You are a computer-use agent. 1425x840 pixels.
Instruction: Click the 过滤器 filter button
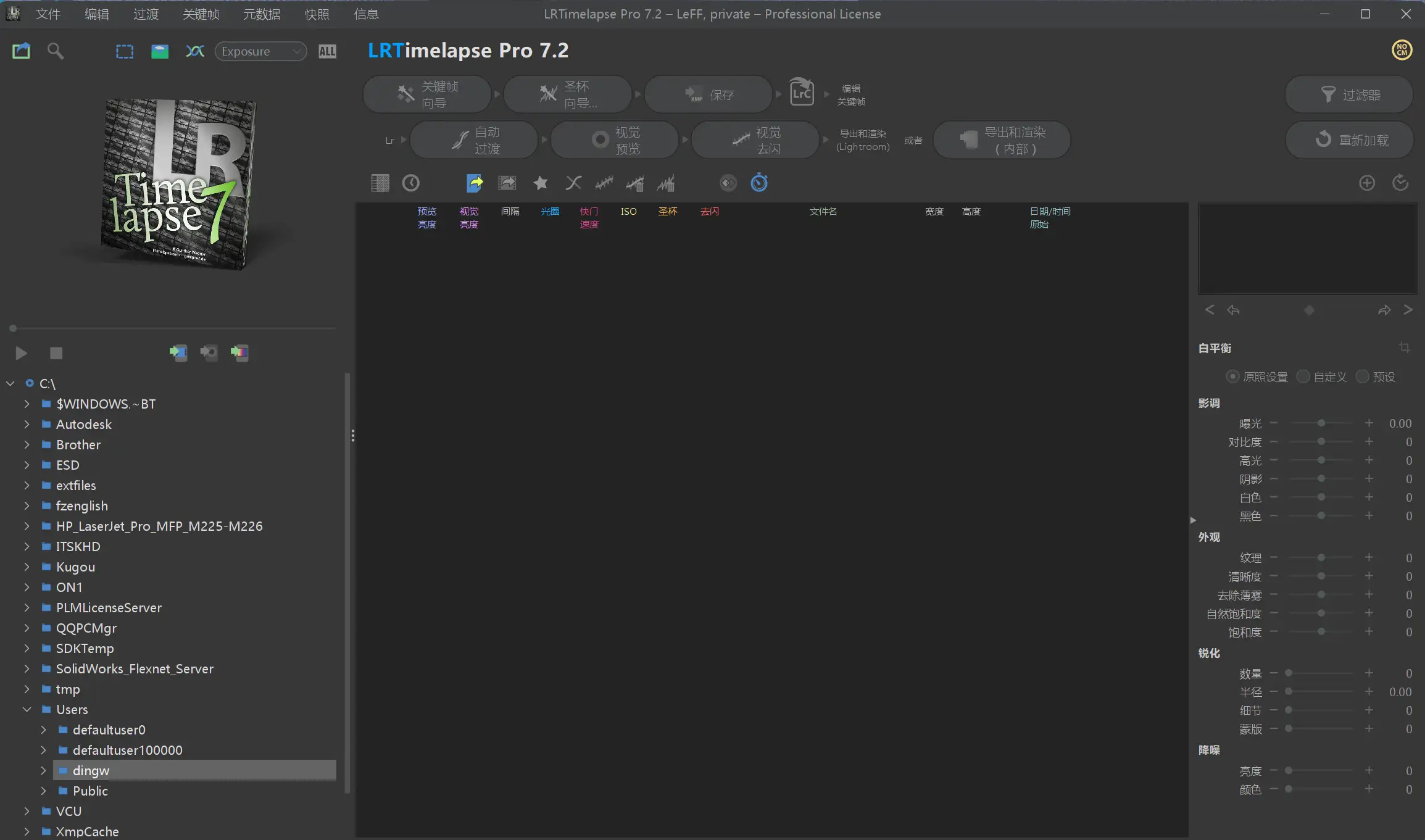click(1350, 95)
